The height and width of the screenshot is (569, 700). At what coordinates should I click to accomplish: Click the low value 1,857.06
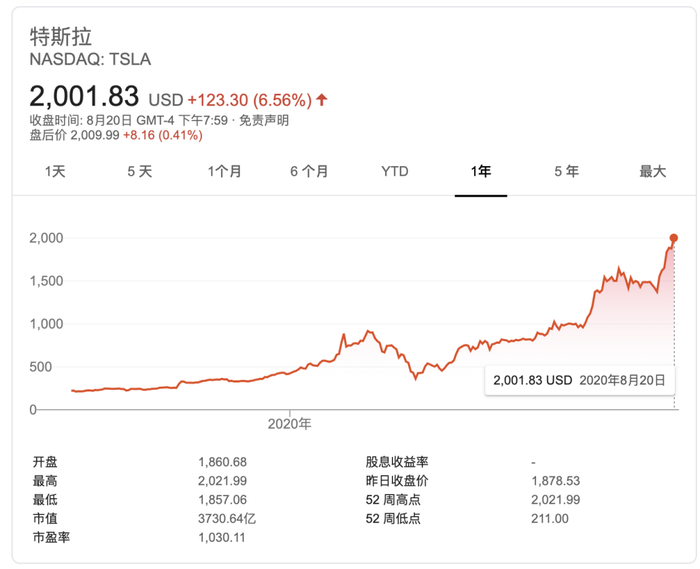click(x=222, y=500)
